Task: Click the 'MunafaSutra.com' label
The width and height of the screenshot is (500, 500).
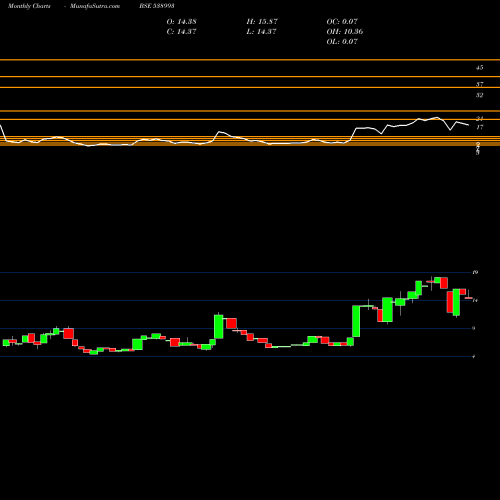Action: [x=95, y=6]
